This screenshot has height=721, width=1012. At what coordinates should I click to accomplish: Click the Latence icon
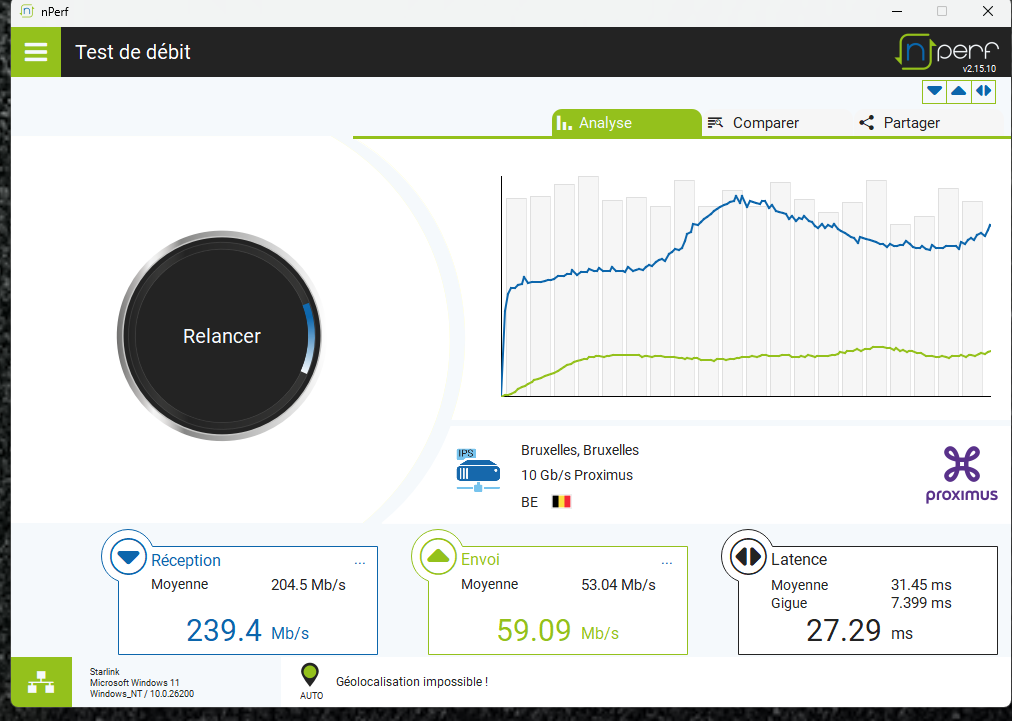pos(747,556)
